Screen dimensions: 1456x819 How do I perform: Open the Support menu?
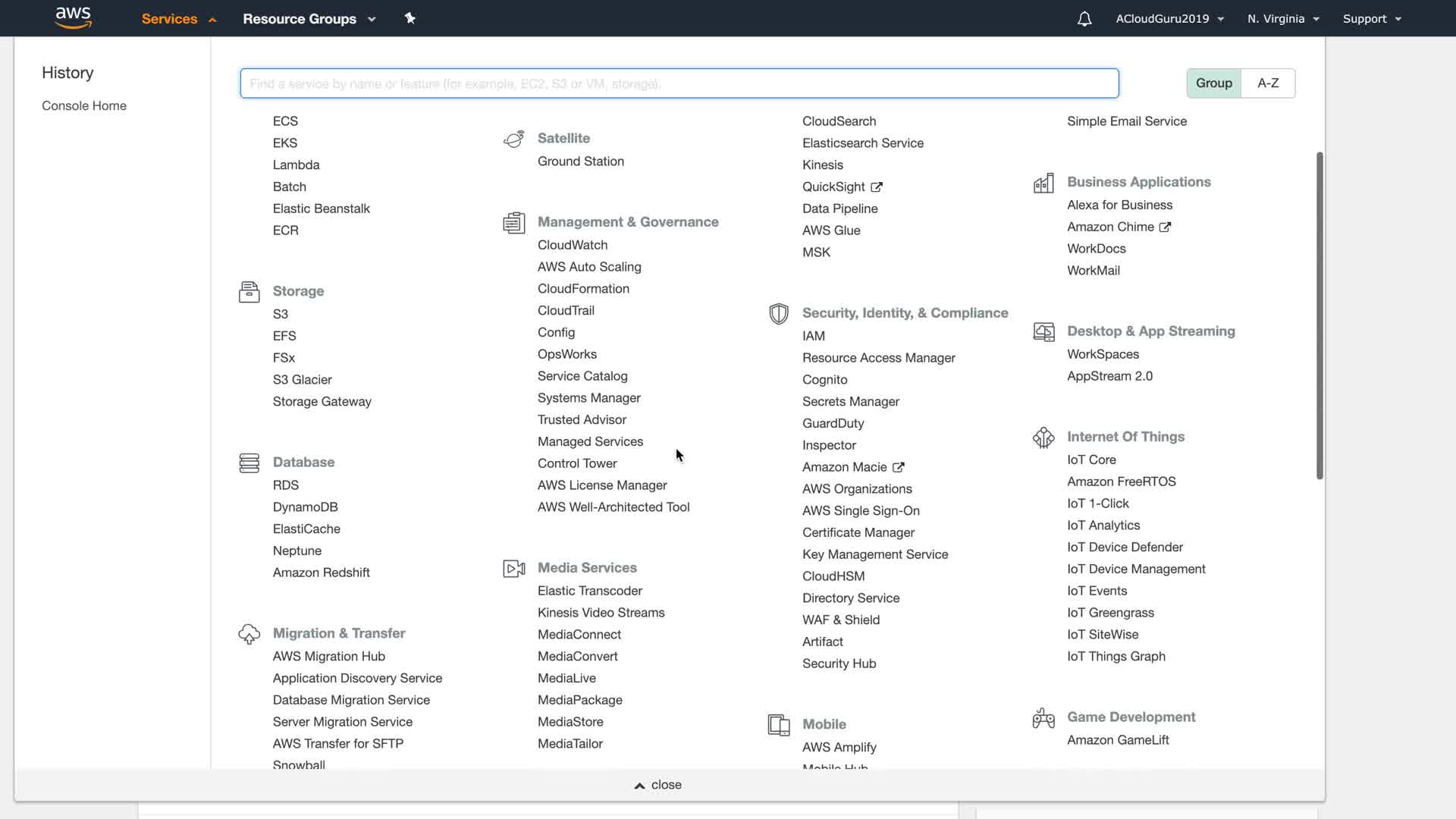coord(1371,19)
